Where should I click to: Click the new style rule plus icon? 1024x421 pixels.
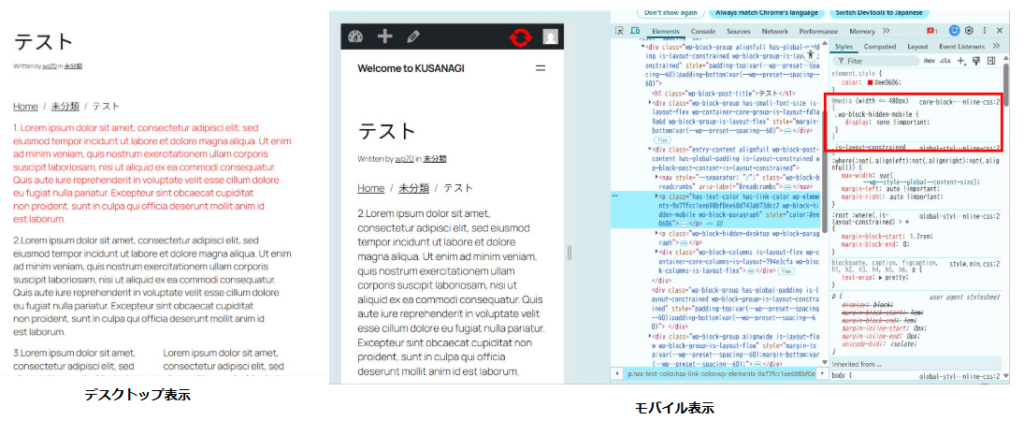pyautogui.click(x=961, y=61)
